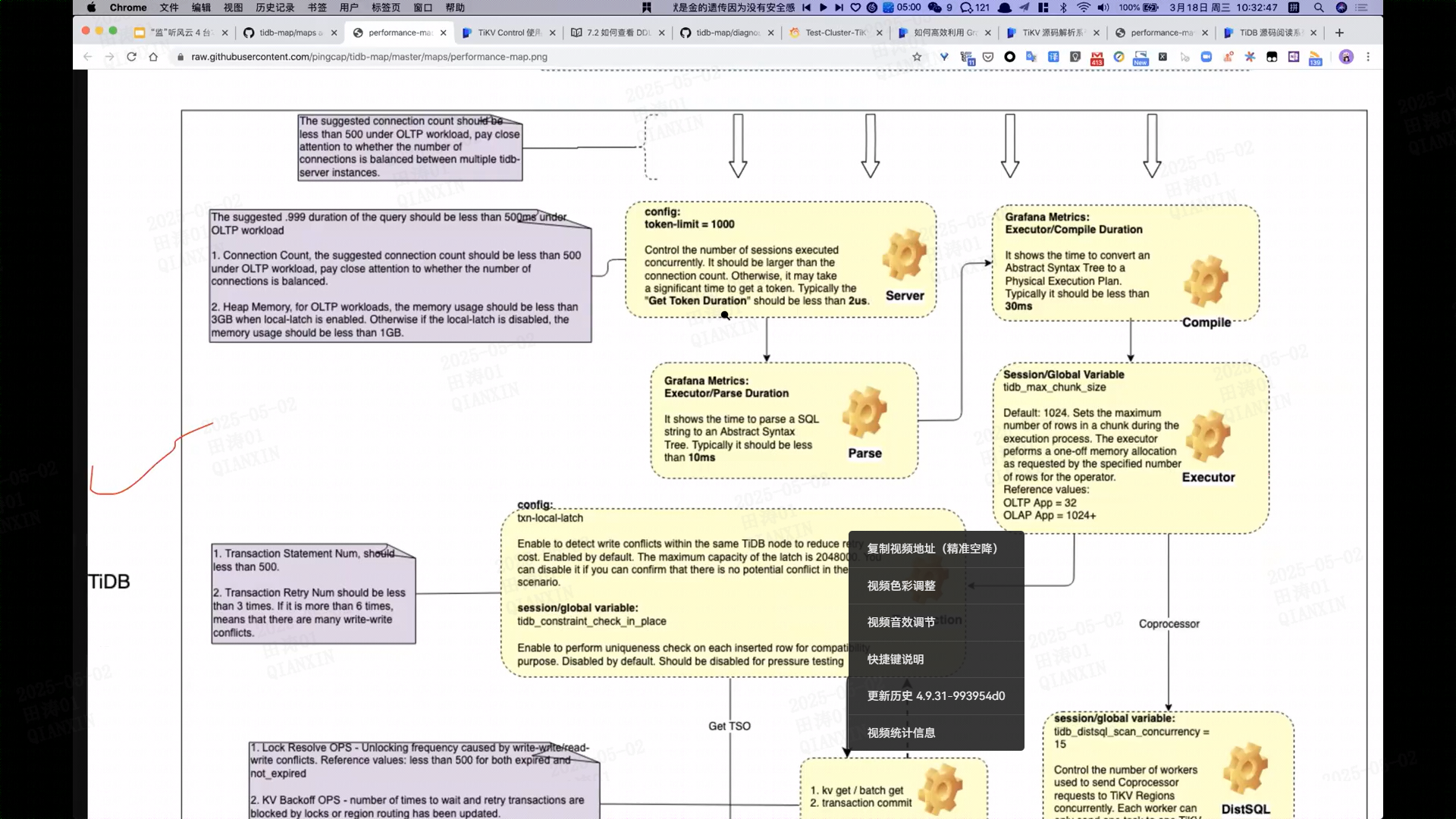Choose 复制视频地址（精准空降） menu entry

pos(933,548)
